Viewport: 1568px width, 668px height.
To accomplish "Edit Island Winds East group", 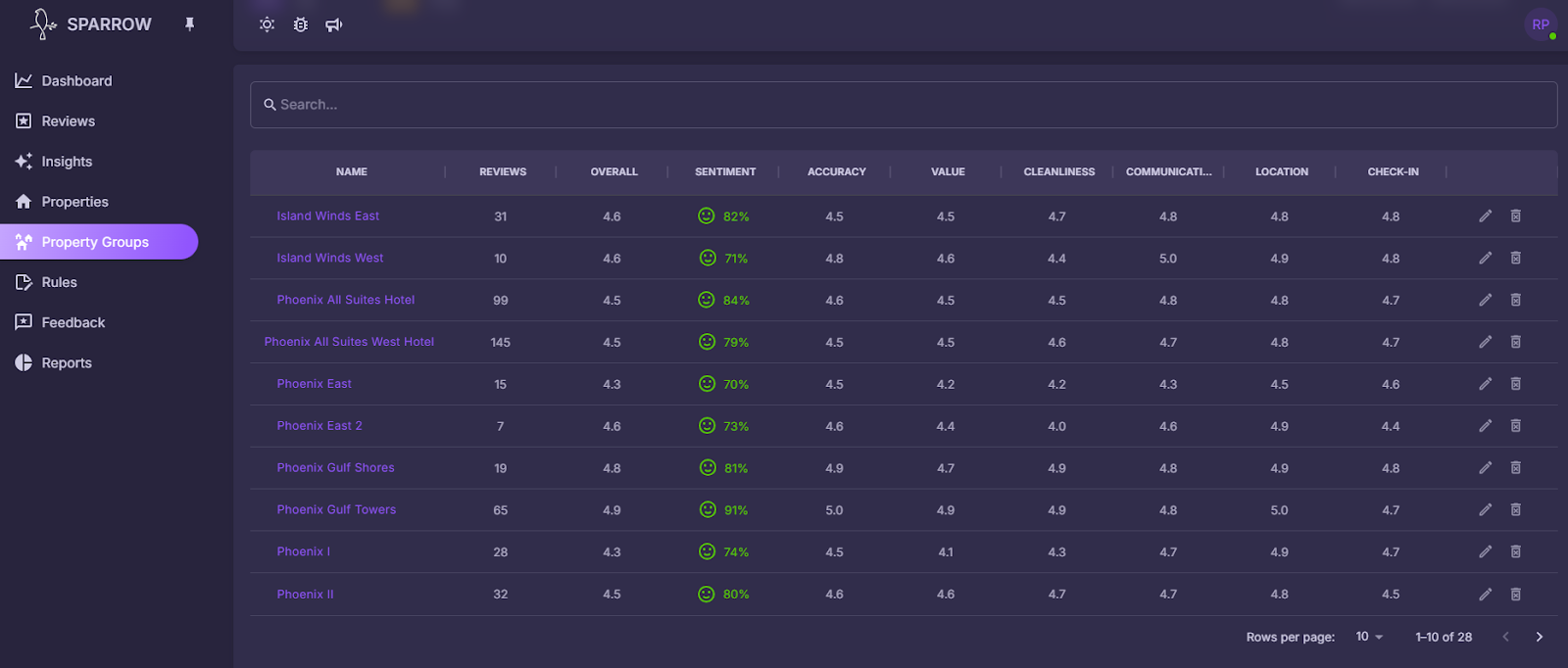I will [1486, 215].
